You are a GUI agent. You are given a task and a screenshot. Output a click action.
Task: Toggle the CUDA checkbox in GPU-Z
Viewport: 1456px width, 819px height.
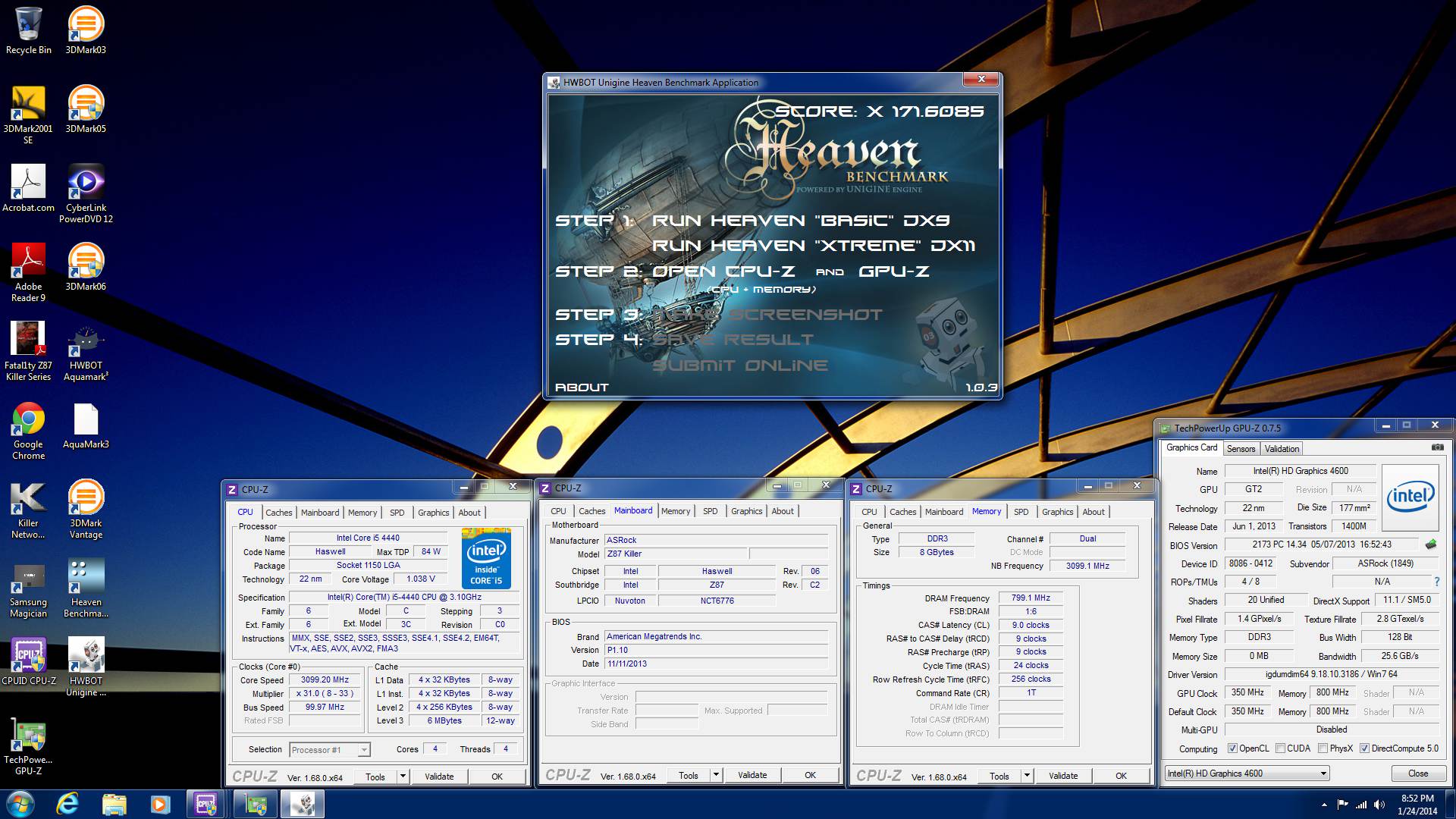pyautogui.click(x=1280, y=748)
